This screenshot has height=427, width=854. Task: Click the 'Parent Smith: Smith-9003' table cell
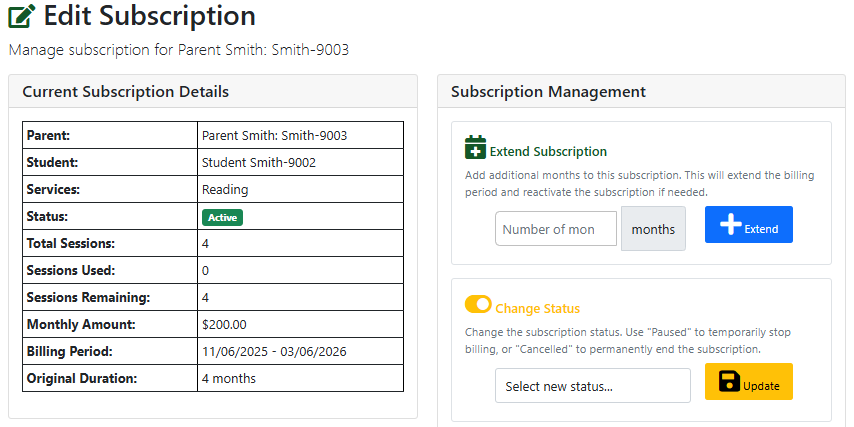(x=274, y=135)
